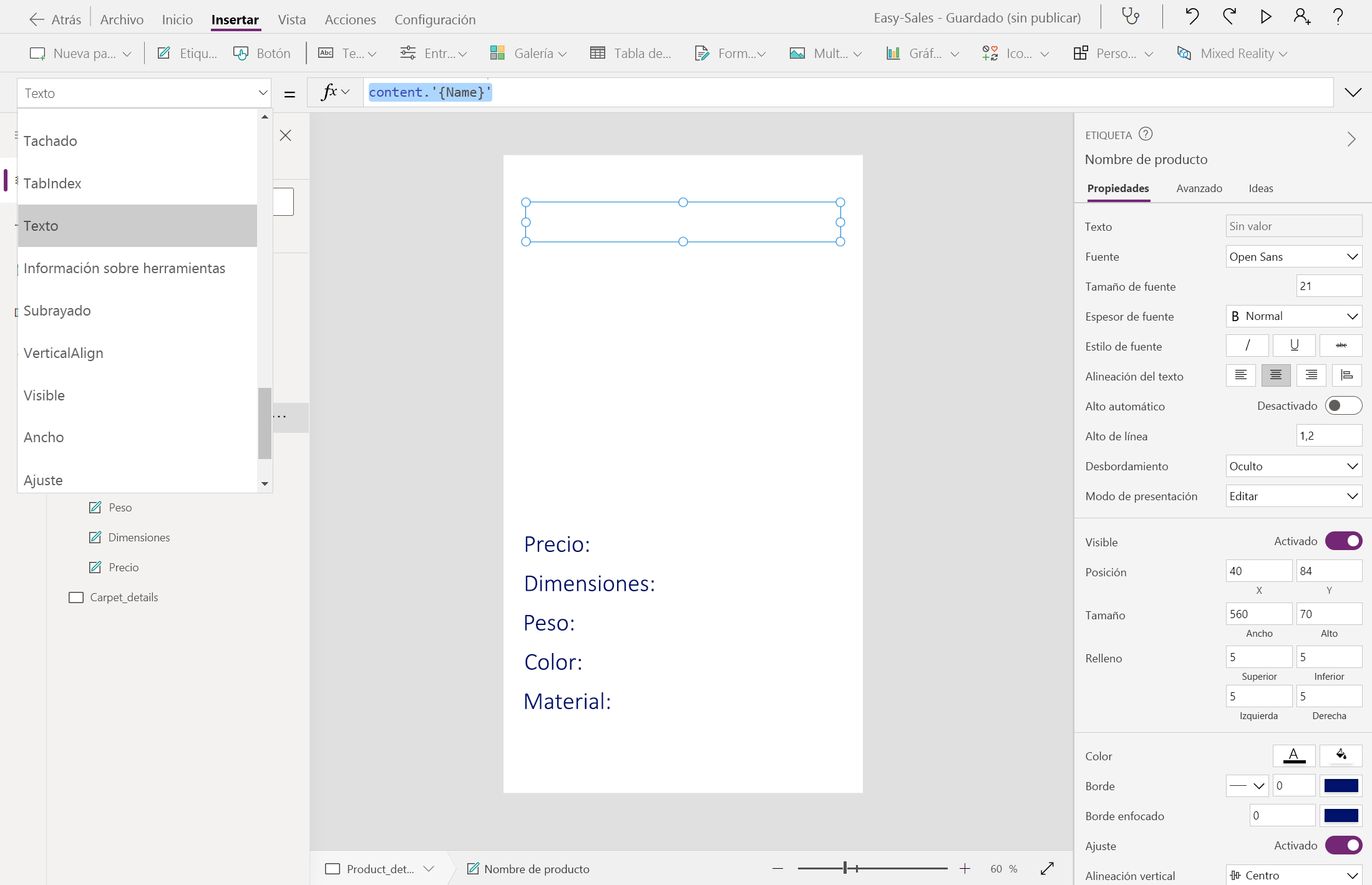Click the Preview app play icon
The image size is (1372, 885).
point(1265,17)
